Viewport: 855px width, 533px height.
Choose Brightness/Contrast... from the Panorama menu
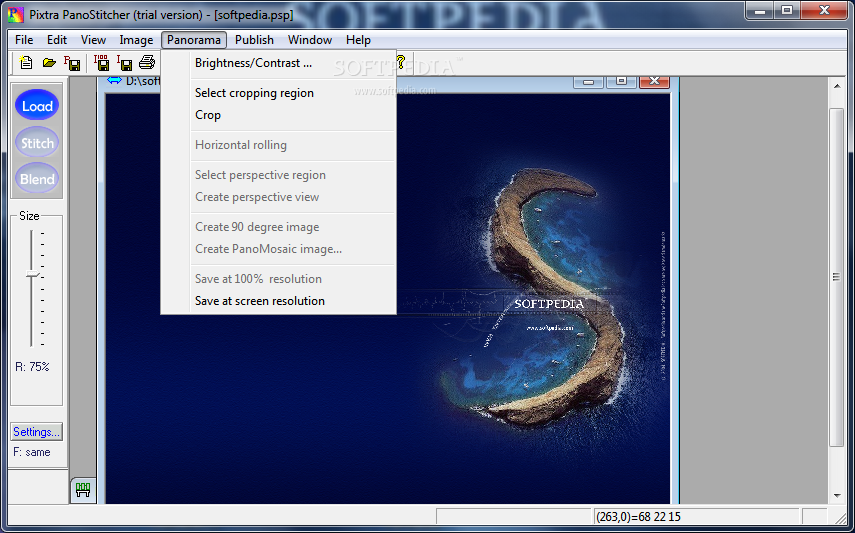(x=279, y=63)
